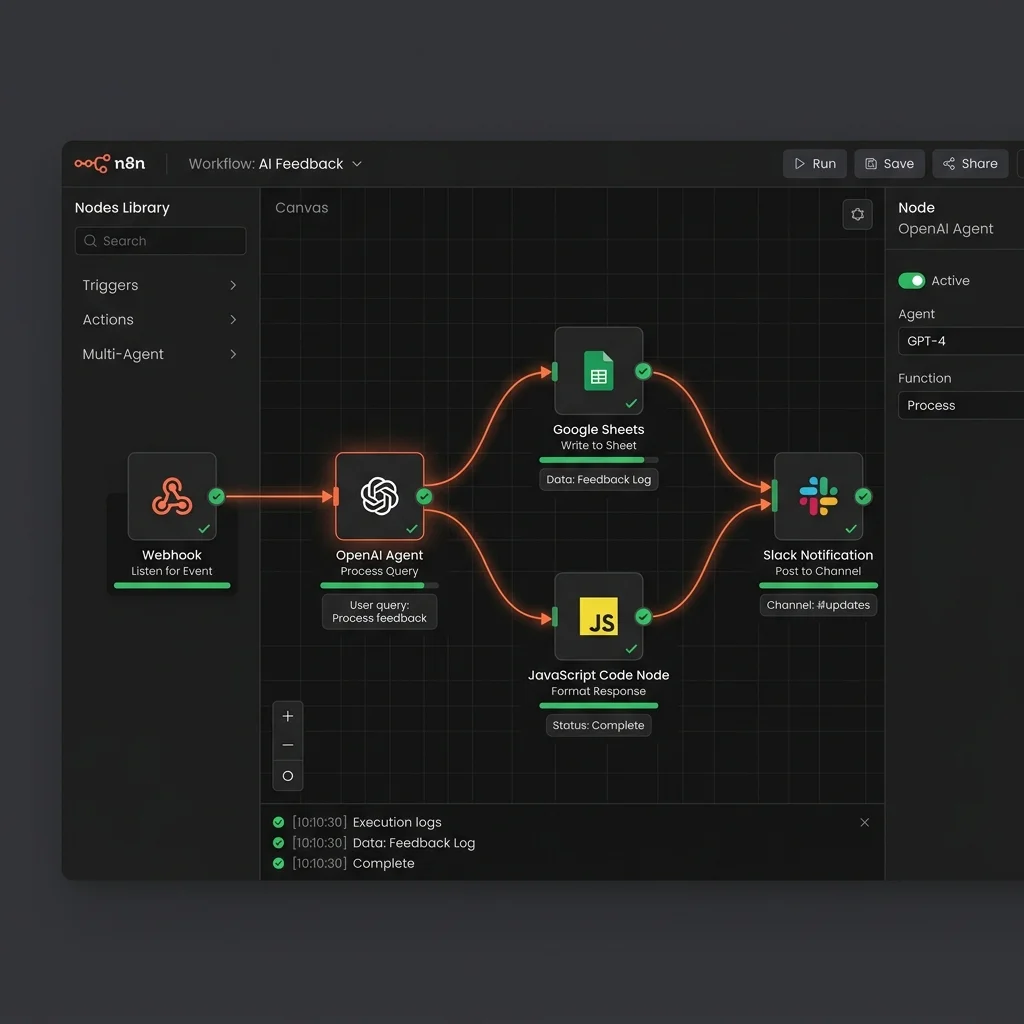Click Google Sheets progress bar

[x=599, y=460]
